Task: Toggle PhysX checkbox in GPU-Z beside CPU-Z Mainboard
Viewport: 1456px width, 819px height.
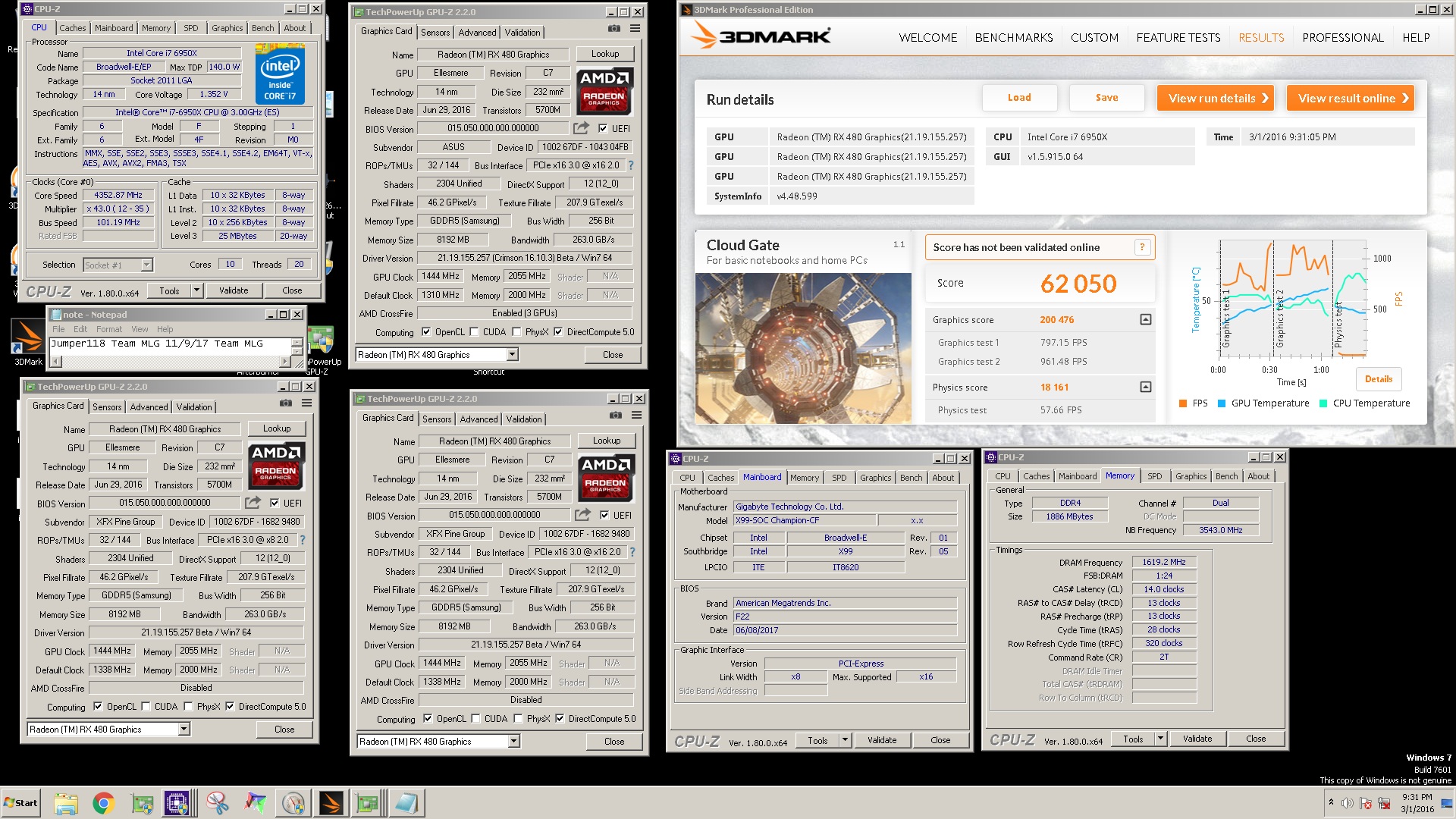Action: pyautogui.click(x=518, y=719)
